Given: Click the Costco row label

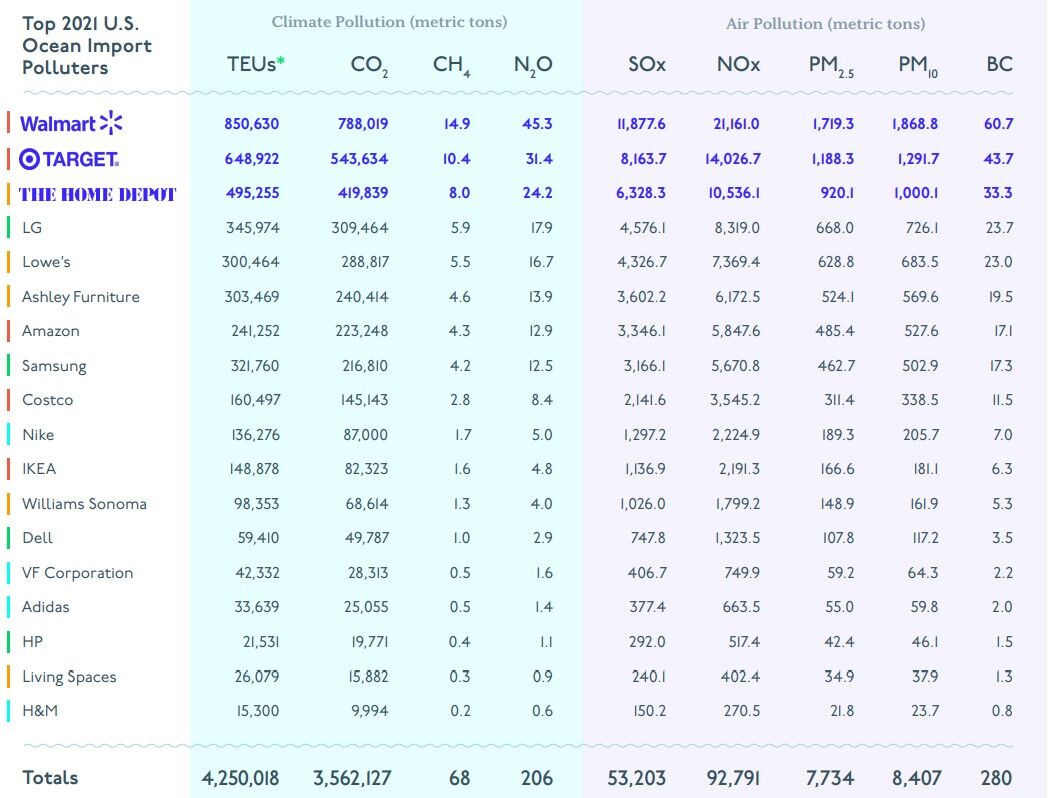Looking at the screenshot, I should (x=48, y=400).
